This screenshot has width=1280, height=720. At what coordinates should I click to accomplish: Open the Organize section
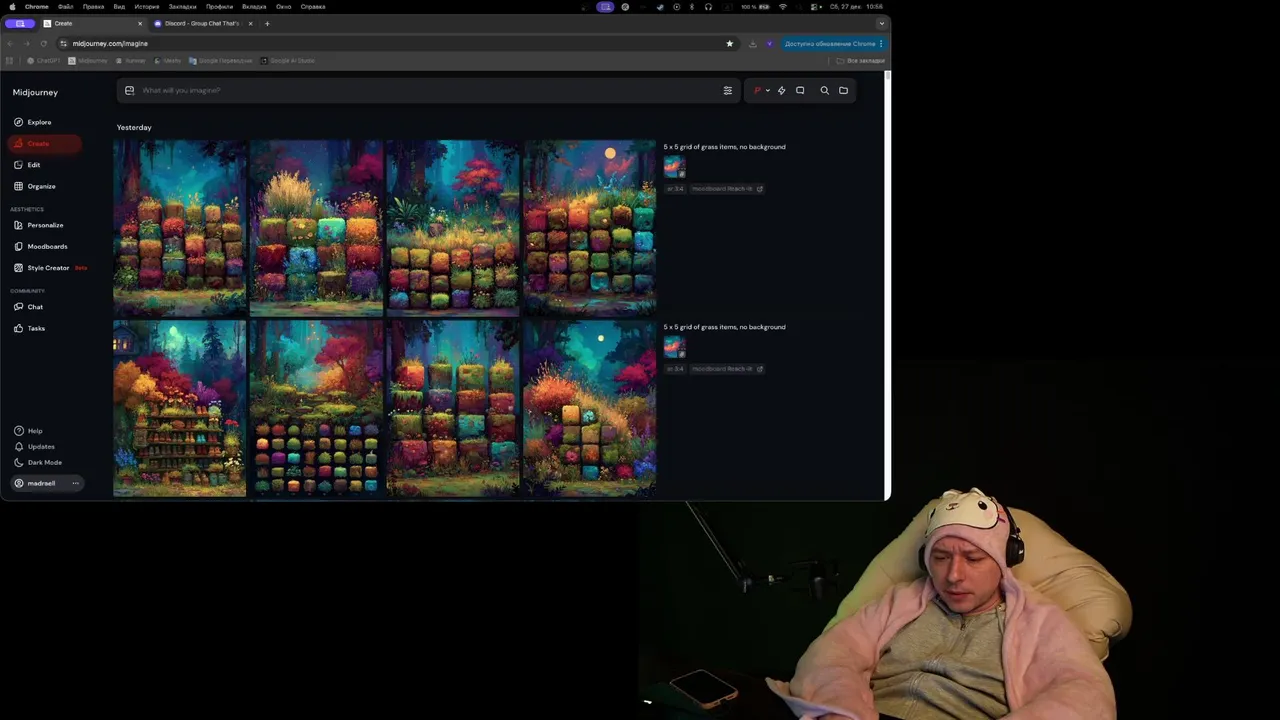coord(35,186)
